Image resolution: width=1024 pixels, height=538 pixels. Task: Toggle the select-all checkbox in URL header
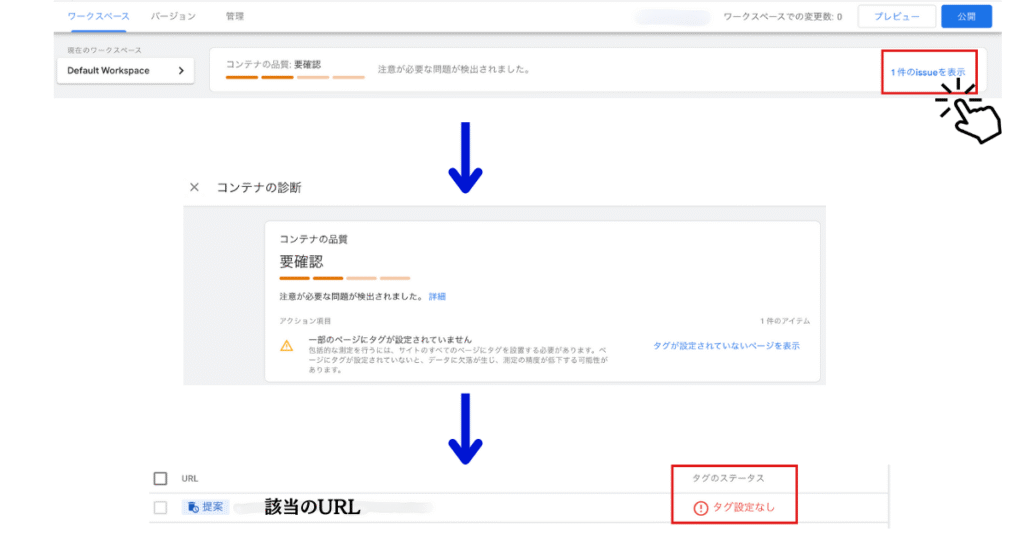tap(160, 479)
